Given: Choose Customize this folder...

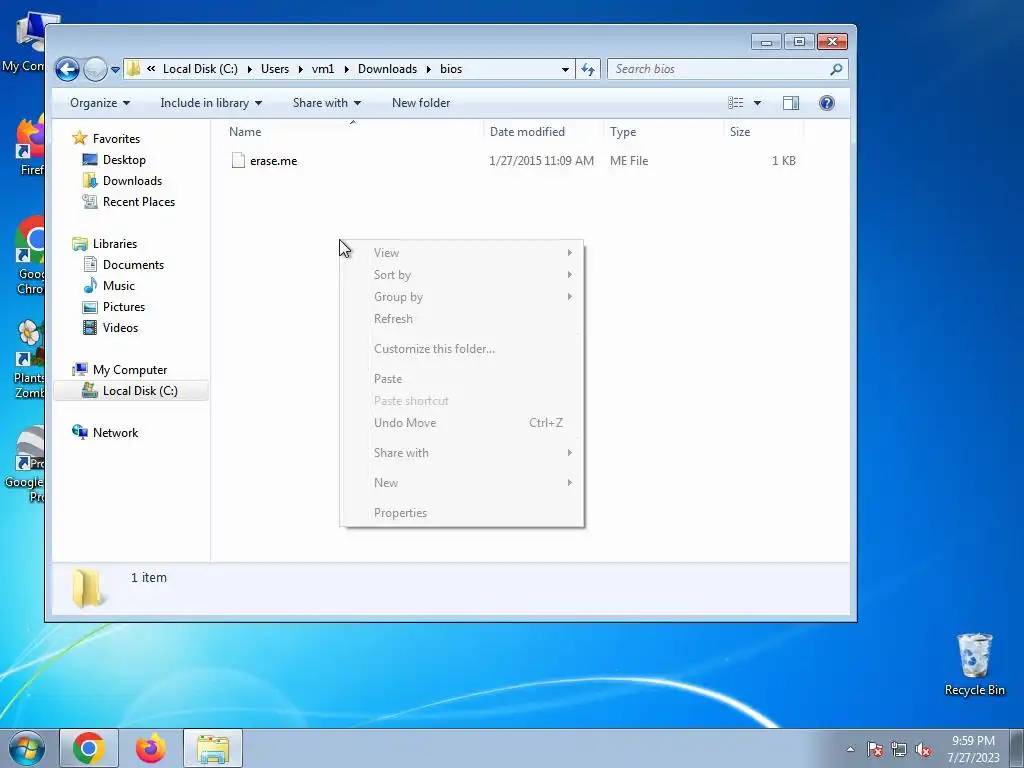Looking at the screenshot, I should tap(462, 349).
